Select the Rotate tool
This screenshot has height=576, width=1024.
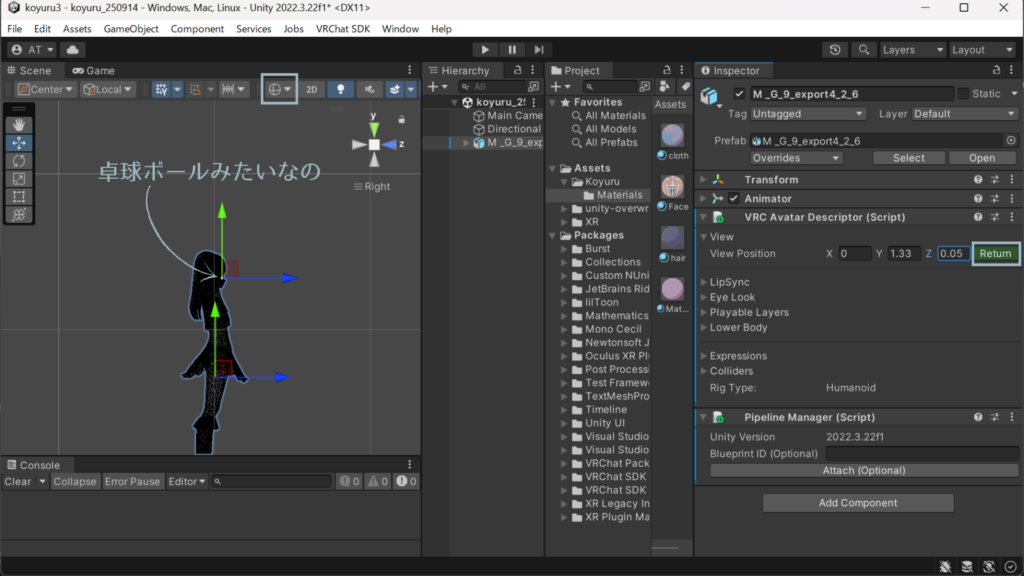coord(19,161)
